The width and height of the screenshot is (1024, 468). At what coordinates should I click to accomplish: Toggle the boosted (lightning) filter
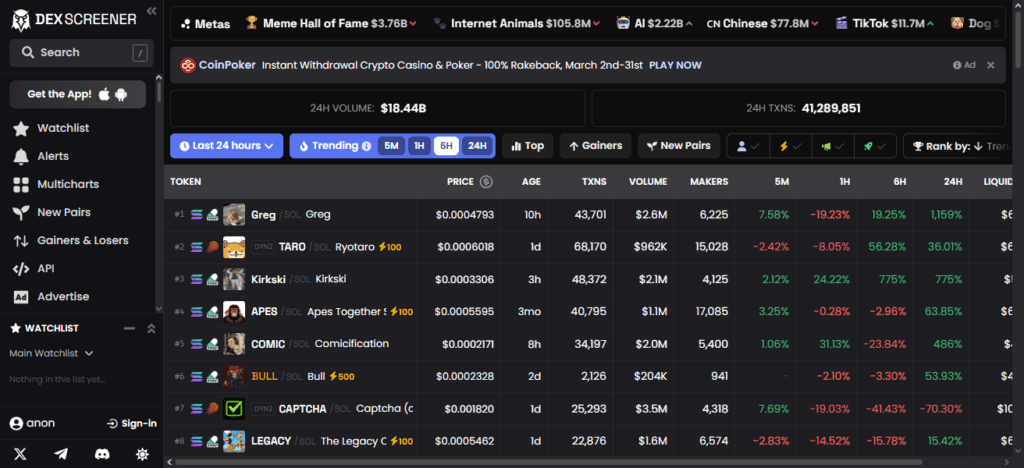pyautogui.click(x=791, y=146)
